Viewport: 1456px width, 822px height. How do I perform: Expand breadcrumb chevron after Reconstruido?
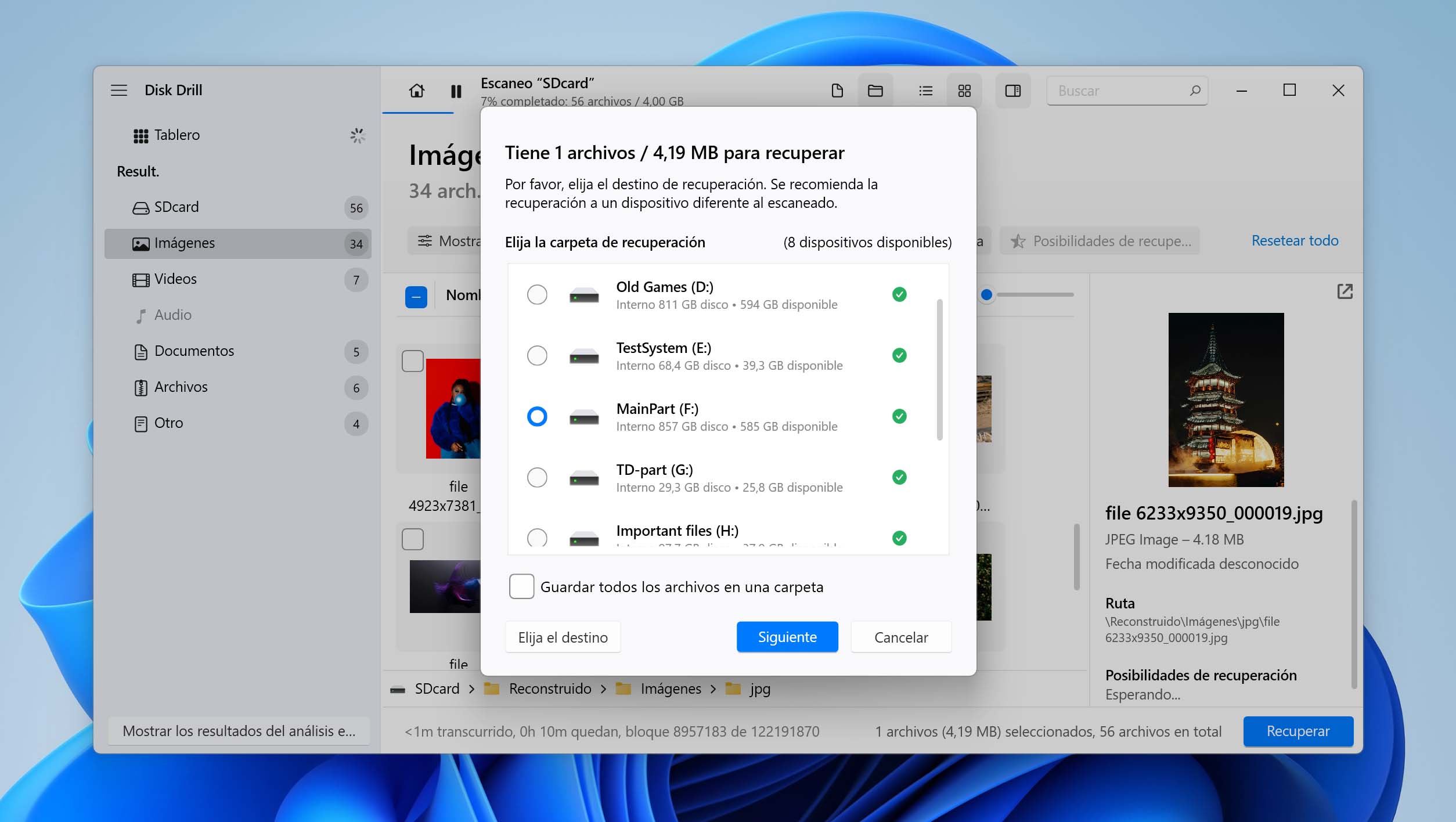[x=603, y=689]
